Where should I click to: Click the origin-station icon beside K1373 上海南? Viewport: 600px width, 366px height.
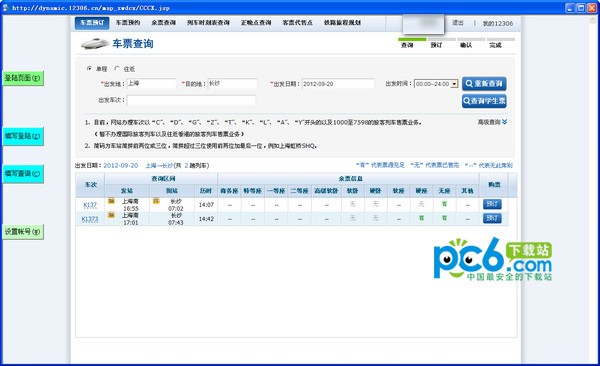pyautogui.click(x=111, y=215)
